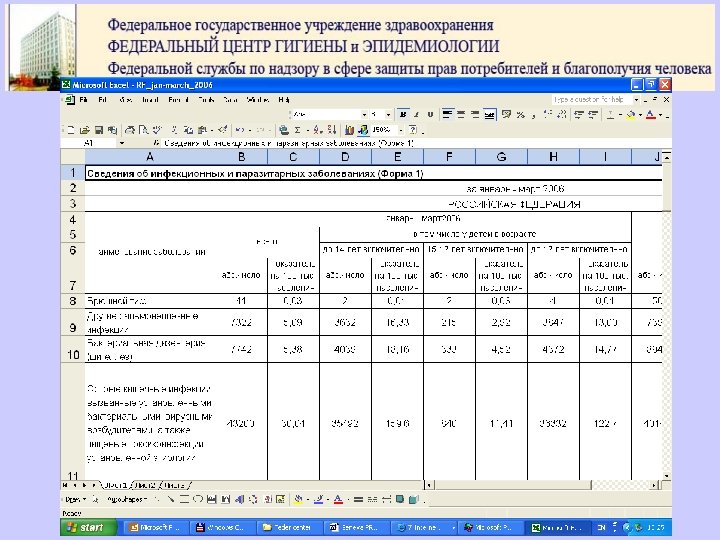The image size is (720, 540).
Task: Open the Insert menu
Action: pyautogui.click(x=150, y=100)
